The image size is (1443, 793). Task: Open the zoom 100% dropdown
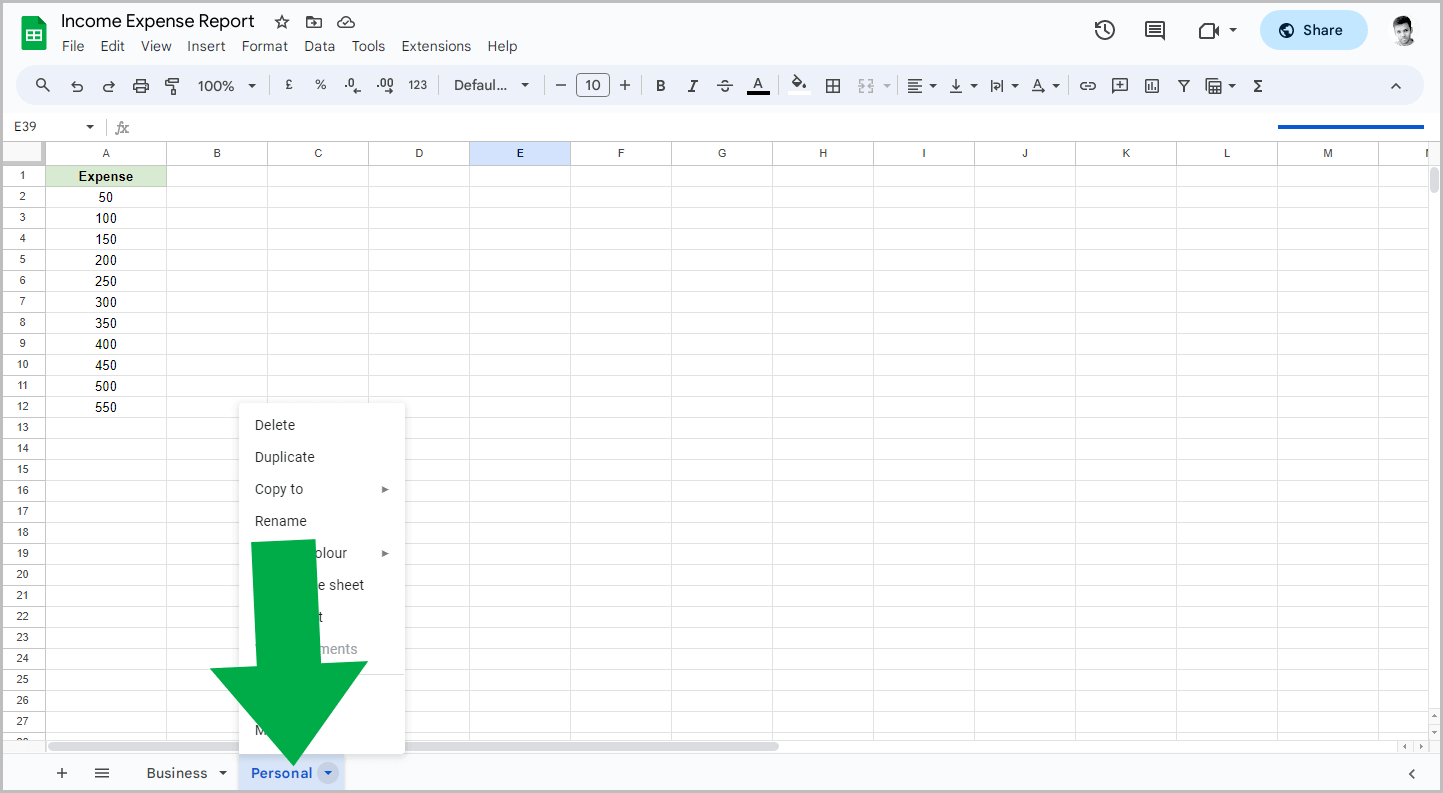[x=227, y=86]
